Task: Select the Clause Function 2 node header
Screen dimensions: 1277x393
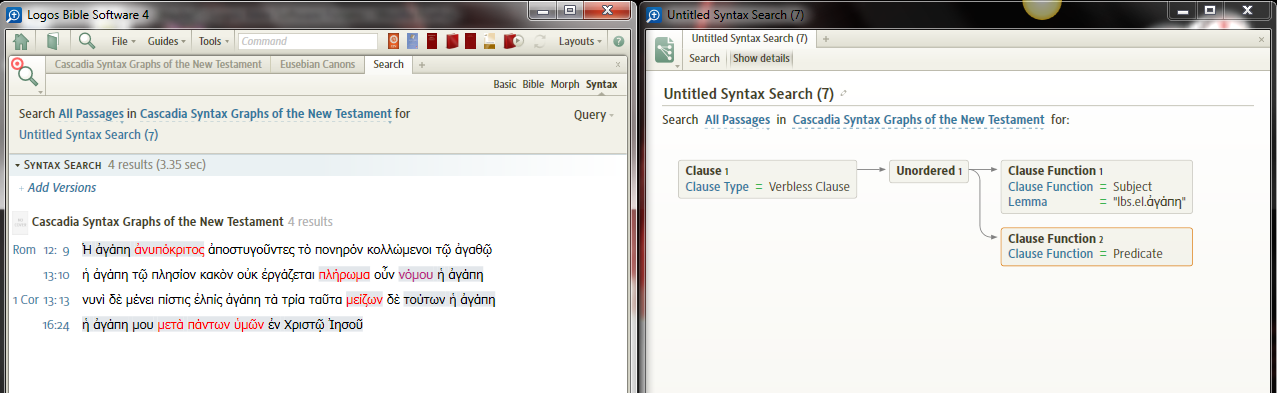Action: (x=1055, y=239)
